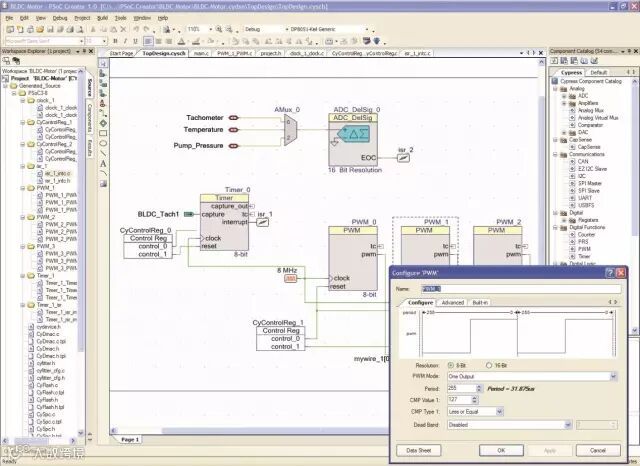Click the Data Sheet button
Screen dimensions: 640x466
419,450
